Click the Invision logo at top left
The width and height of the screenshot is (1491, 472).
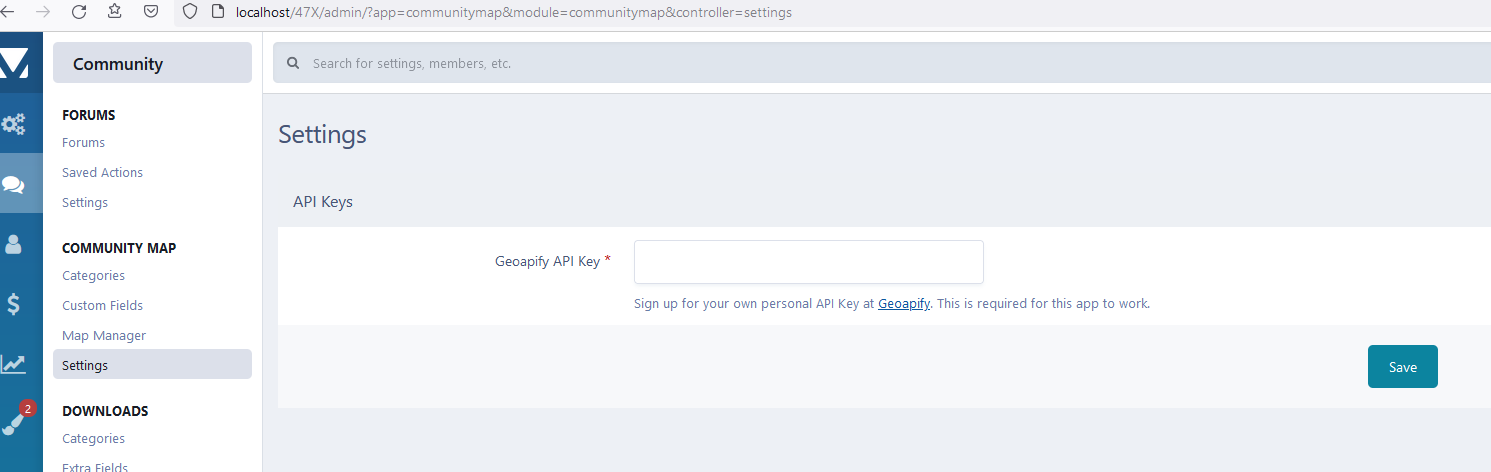click(x=14, y=63)
